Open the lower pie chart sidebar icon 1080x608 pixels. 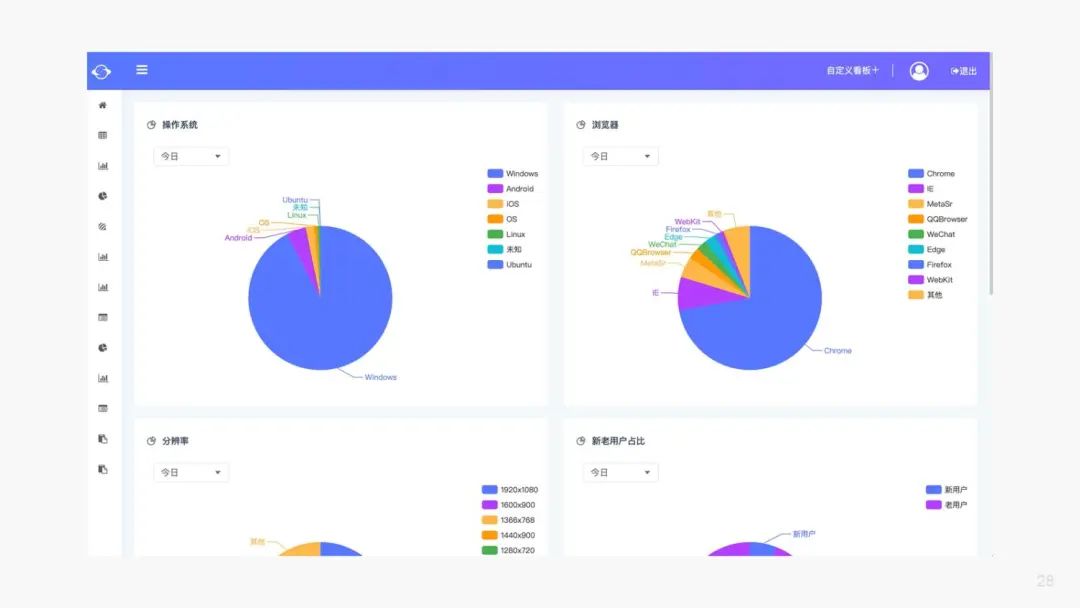click(103, 348)
